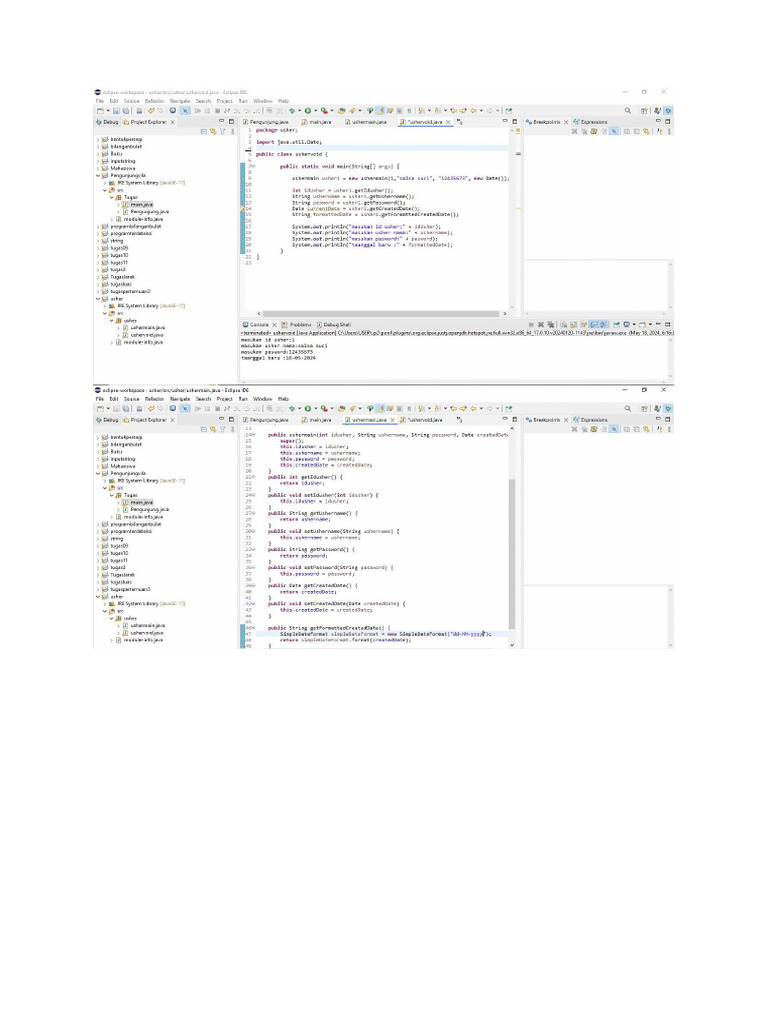Collapse the Pengunjungvila project in the lower Project Explorer
The width and height of the screenshot is (768, 1024).
tap(98, 475)
